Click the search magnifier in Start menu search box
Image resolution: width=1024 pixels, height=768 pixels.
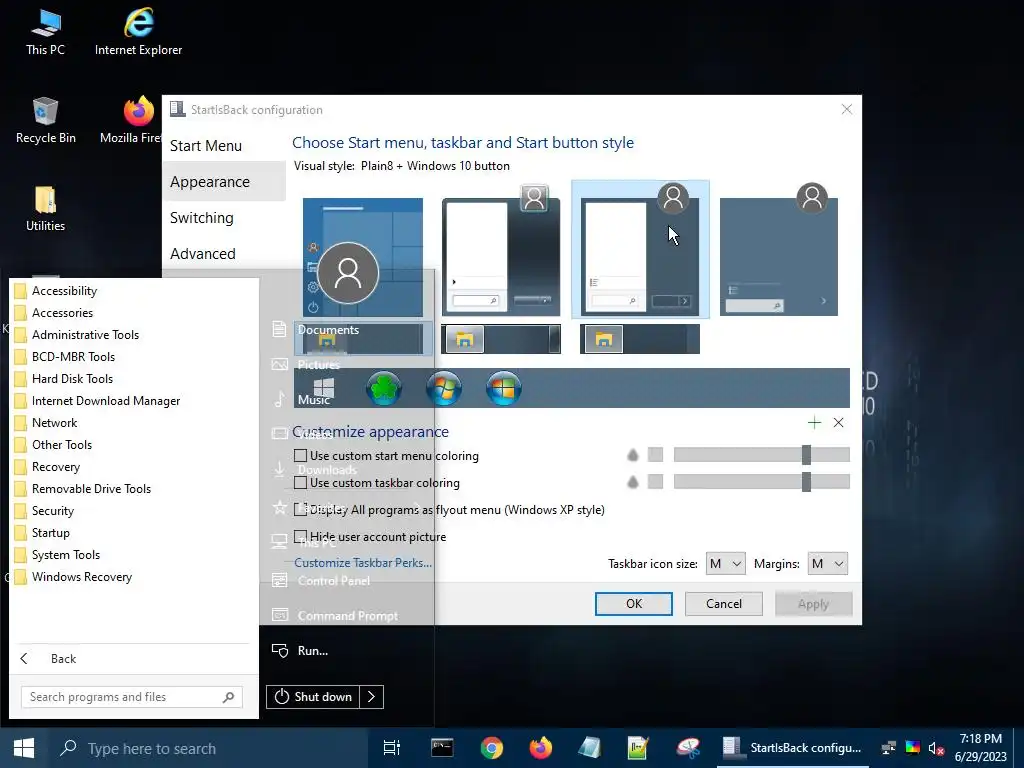228,697
